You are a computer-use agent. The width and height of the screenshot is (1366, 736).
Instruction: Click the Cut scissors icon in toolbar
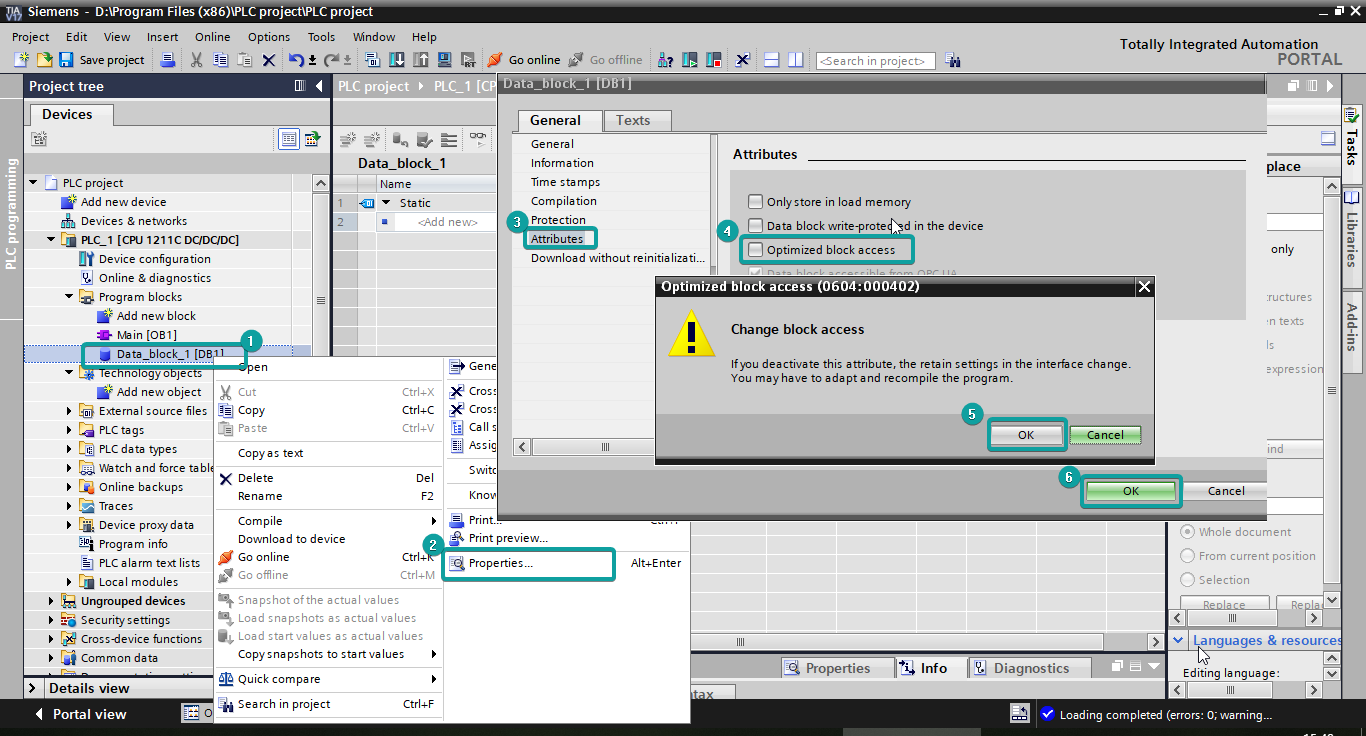196,60
